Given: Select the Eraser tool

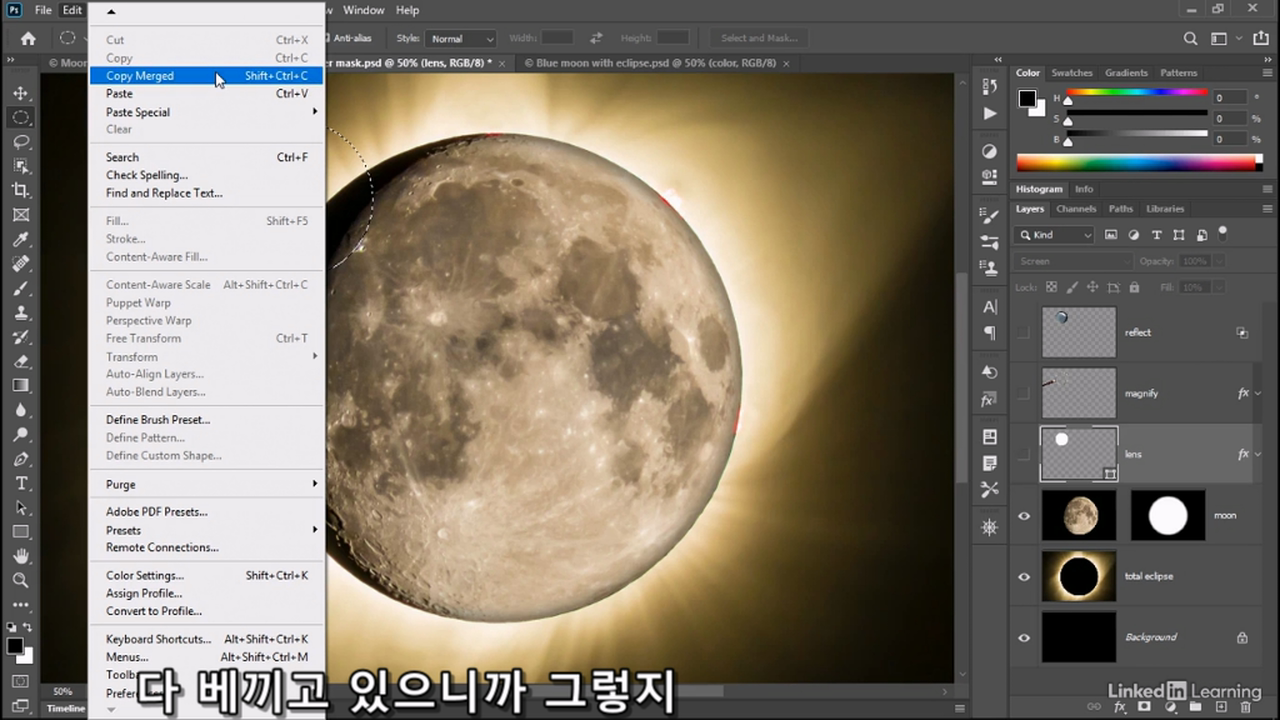Looking at the screenshot, I should click(21, 361).
